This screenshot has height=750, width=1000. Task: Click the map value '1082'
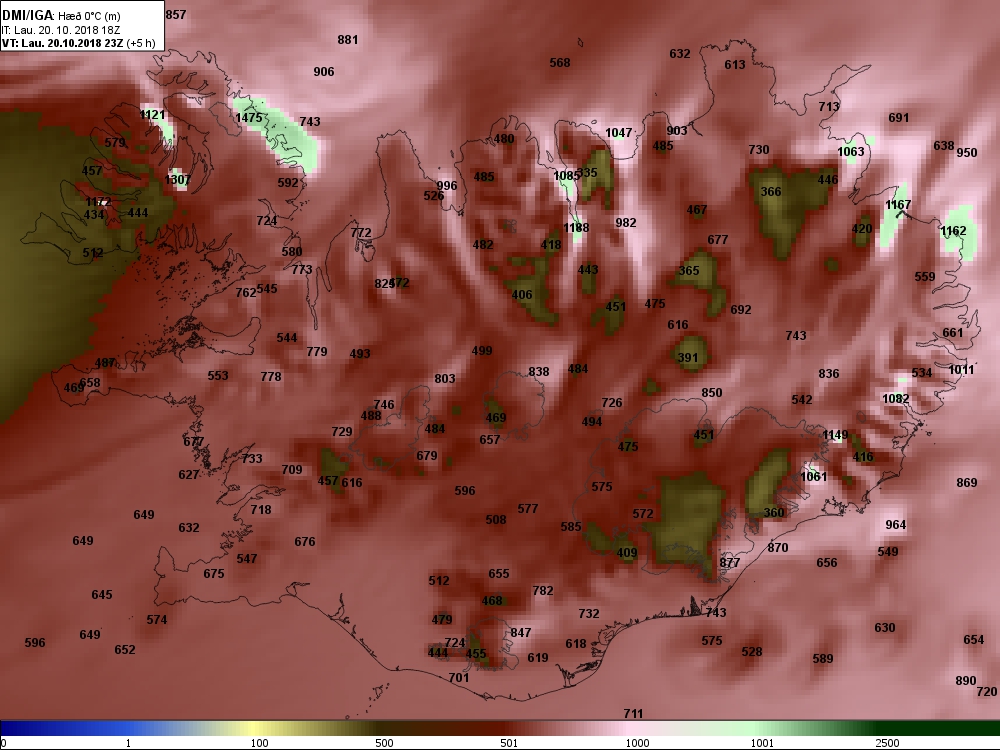coord(895,399)
